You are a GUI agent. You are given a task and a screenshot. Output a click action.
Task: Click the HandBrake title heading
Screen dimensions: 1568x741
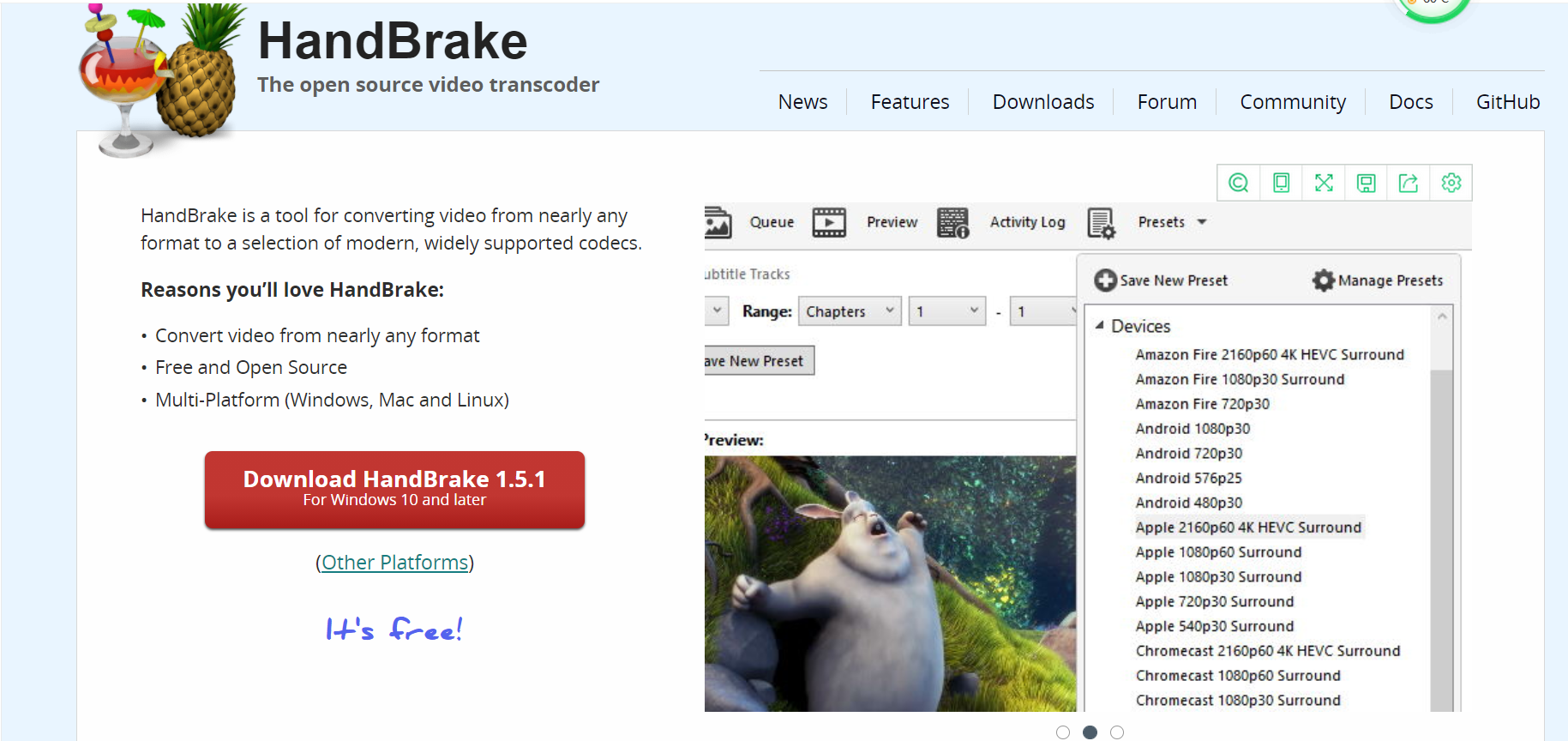coord(393,40)
